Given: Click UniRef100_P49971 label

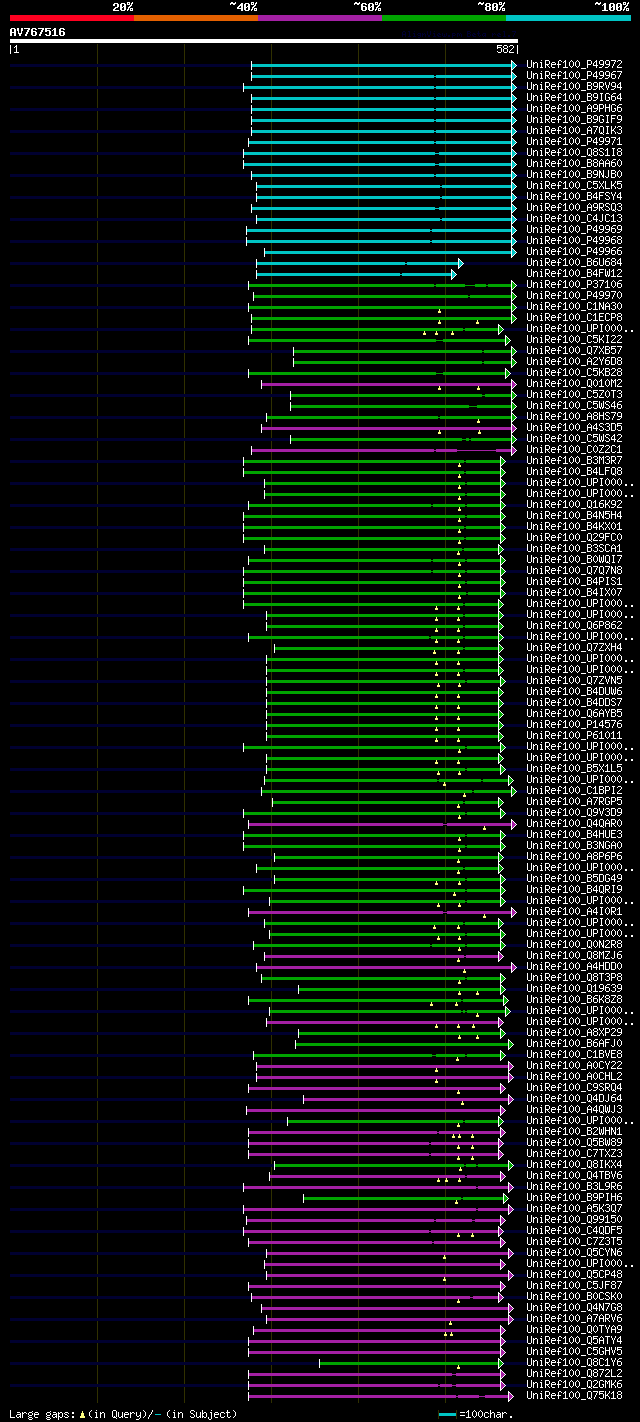Looking at the screenshot, I should (x=574, y=141).
